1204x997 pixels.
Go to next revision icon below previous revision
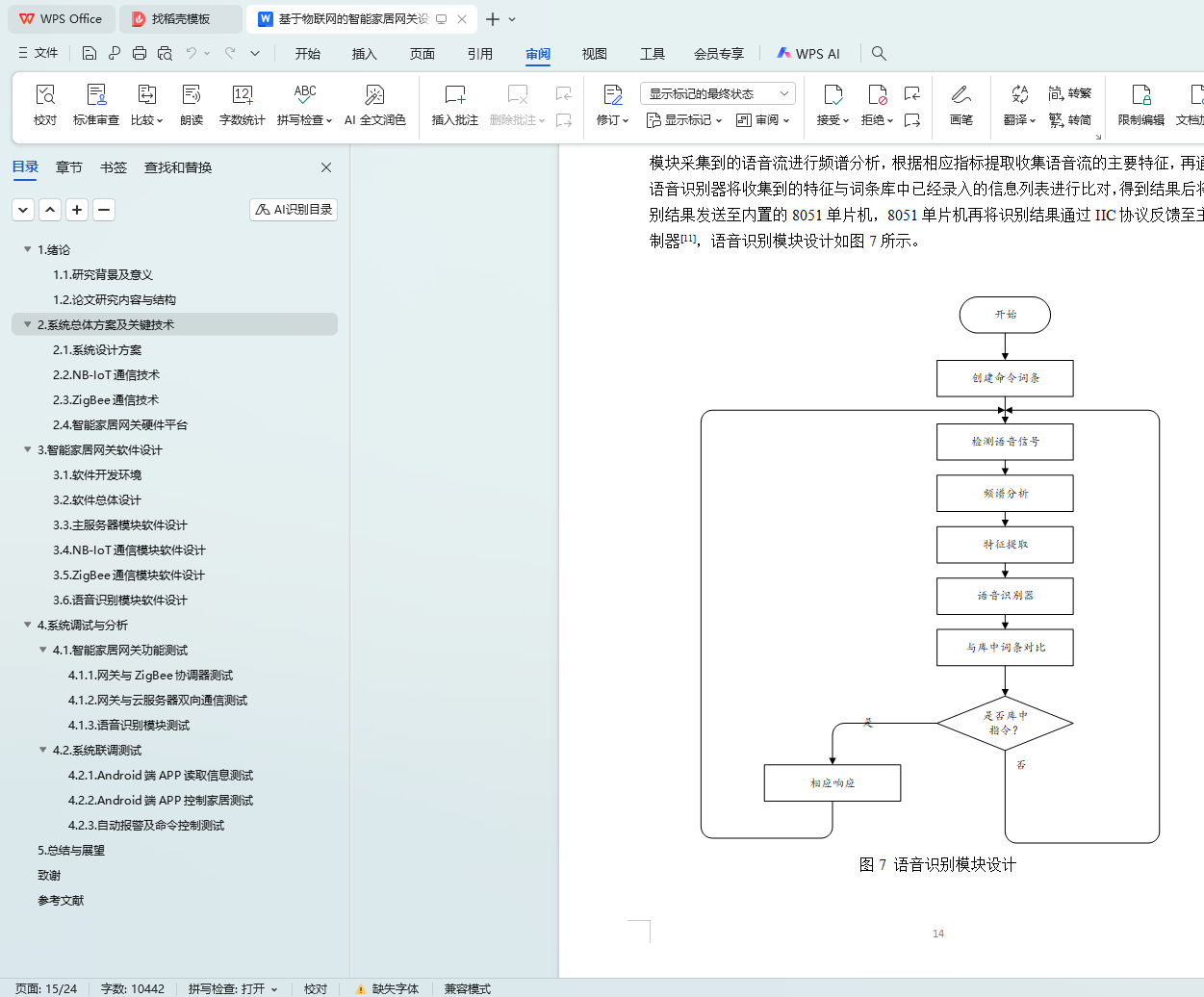pyautogui.click(x=911, y=120)
